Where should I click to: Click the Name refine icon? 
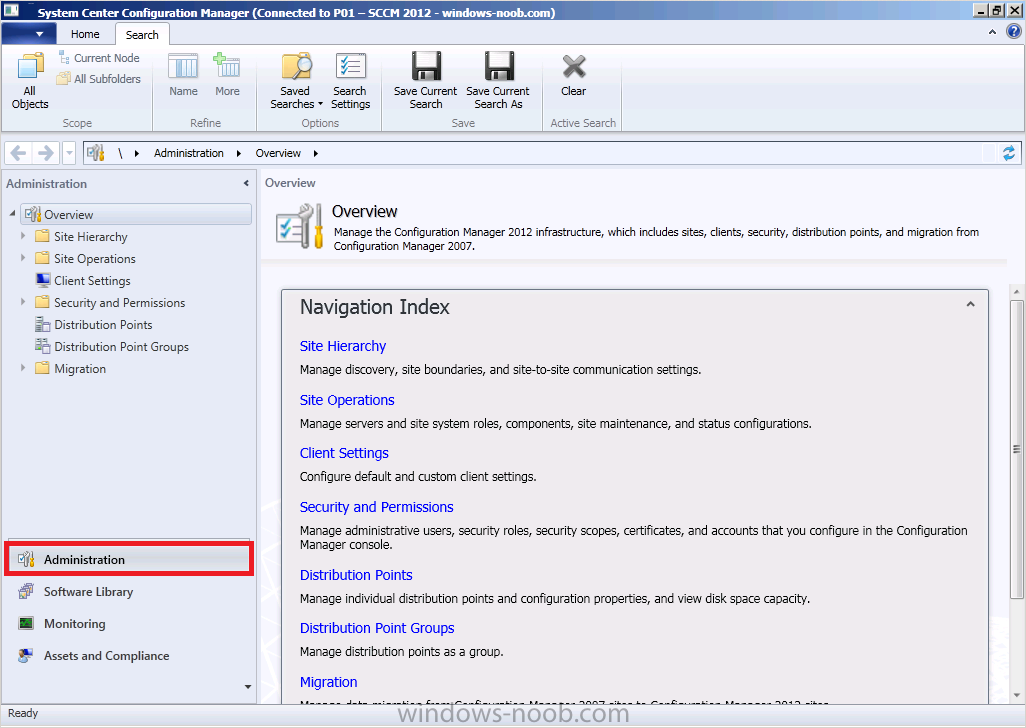point(183,75)
